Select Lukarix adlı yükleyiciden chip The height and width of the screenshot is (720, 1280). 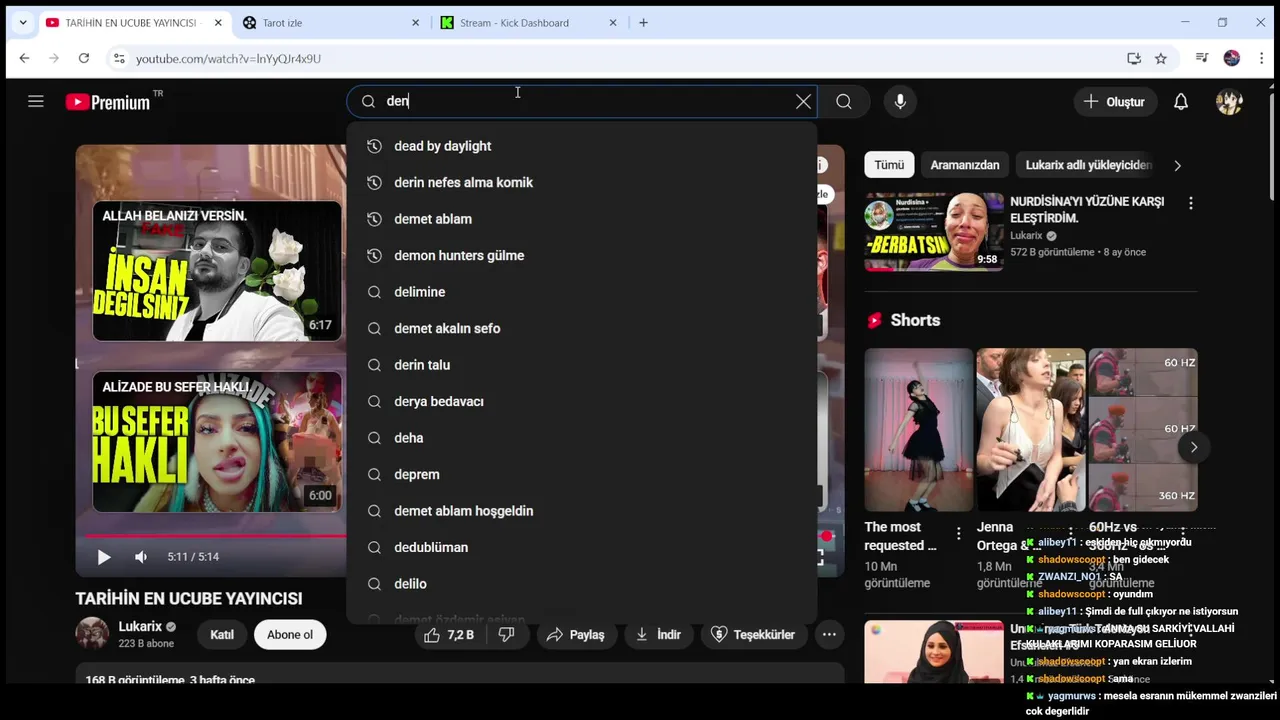point(1089,165)
